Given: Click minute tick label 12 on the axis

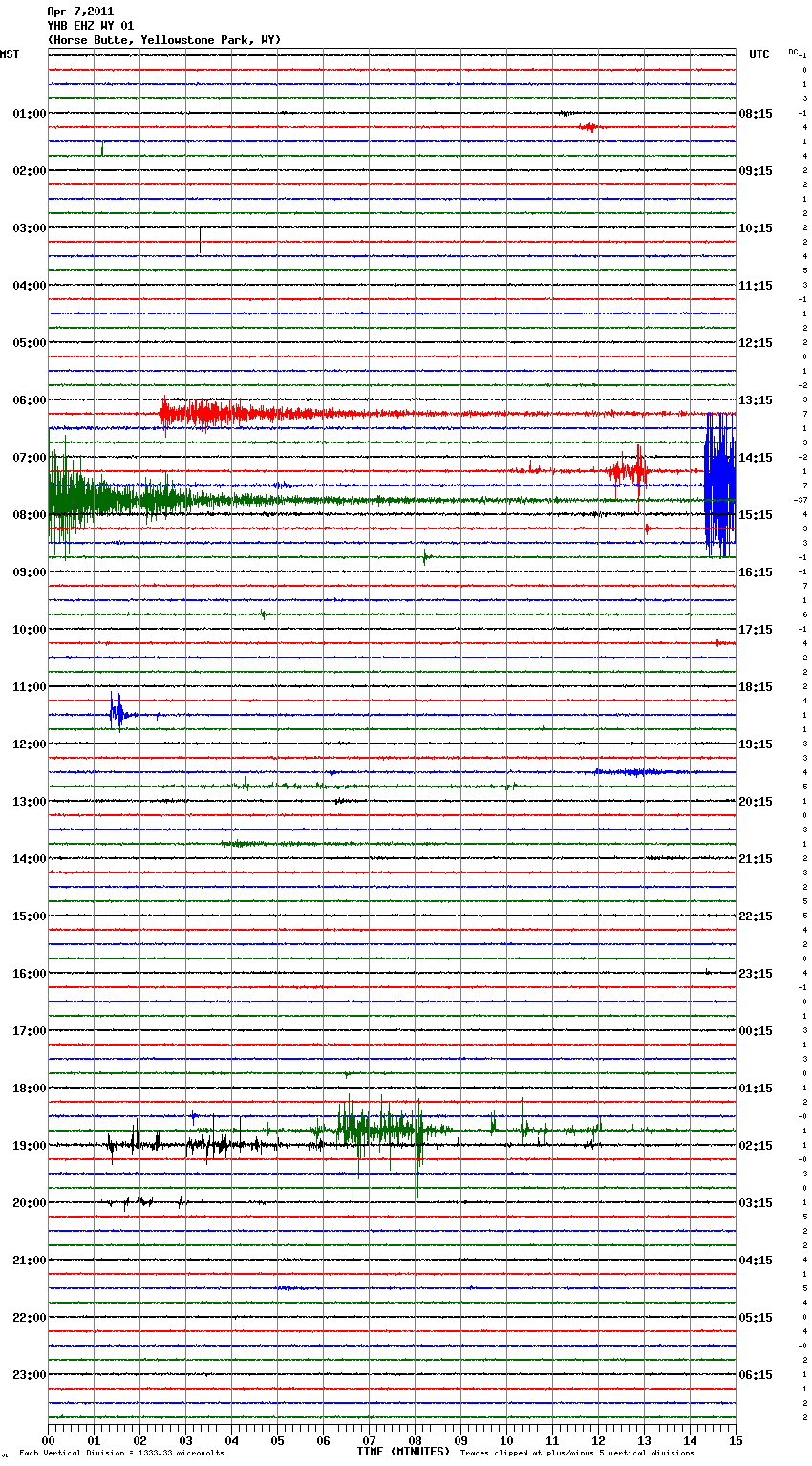Looking at the screenshot, I should point(598,1440).
